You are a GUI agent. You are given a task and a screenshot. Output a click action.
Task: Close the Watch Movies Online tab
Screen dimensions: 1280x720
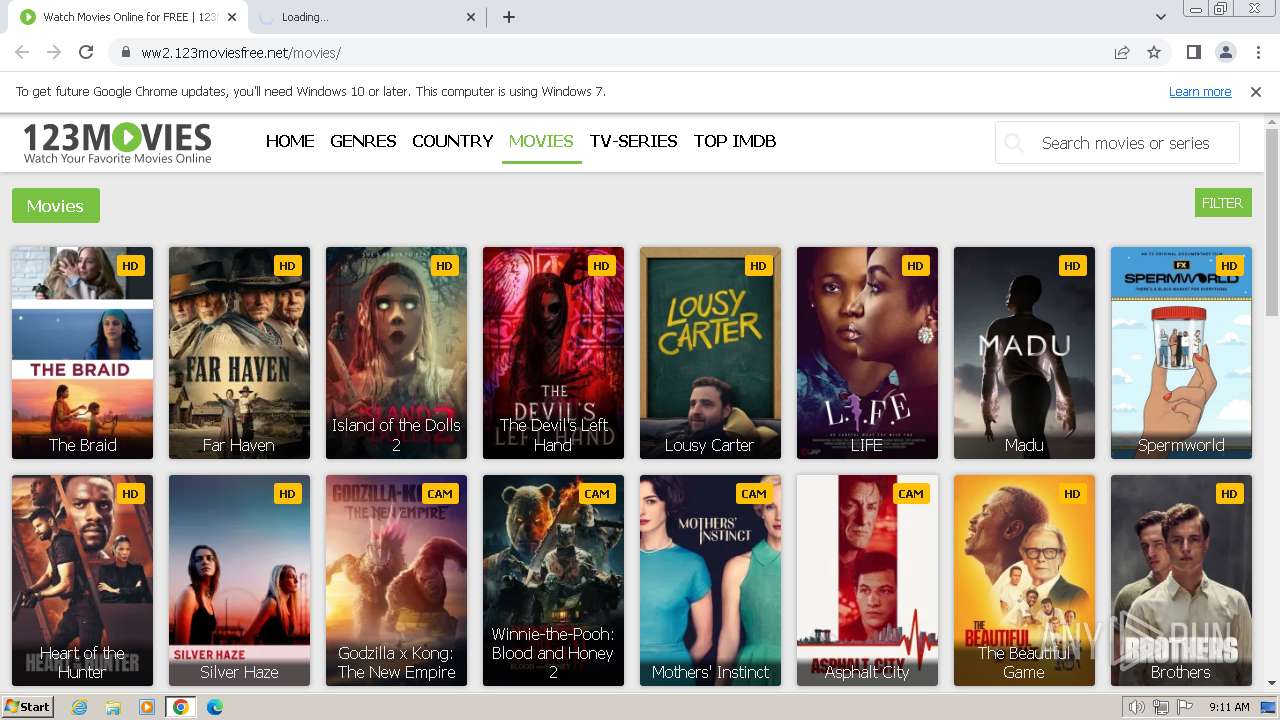pos(231,17)
